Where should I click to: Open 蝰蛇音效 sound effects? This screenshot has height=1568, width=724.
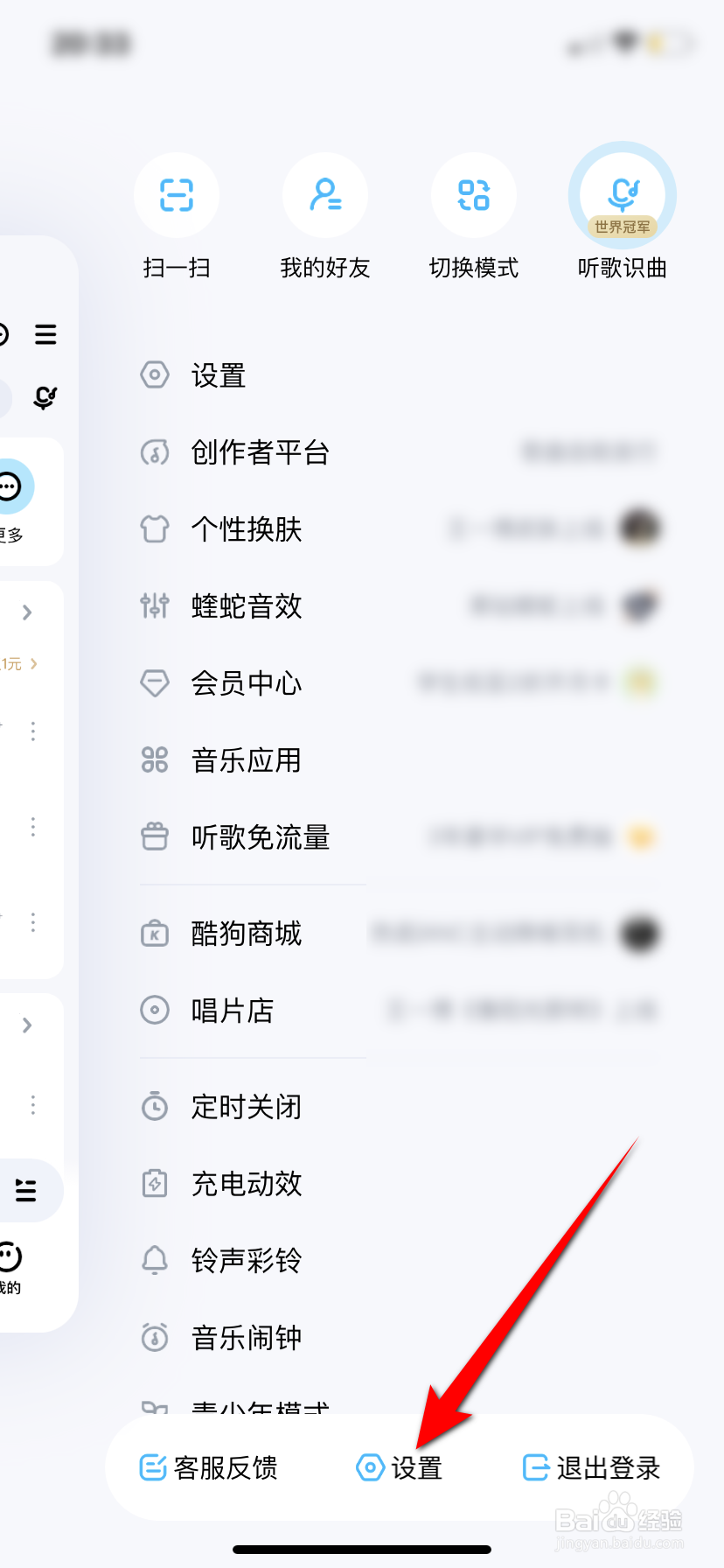pyautogui.click(x=247, y=606)
